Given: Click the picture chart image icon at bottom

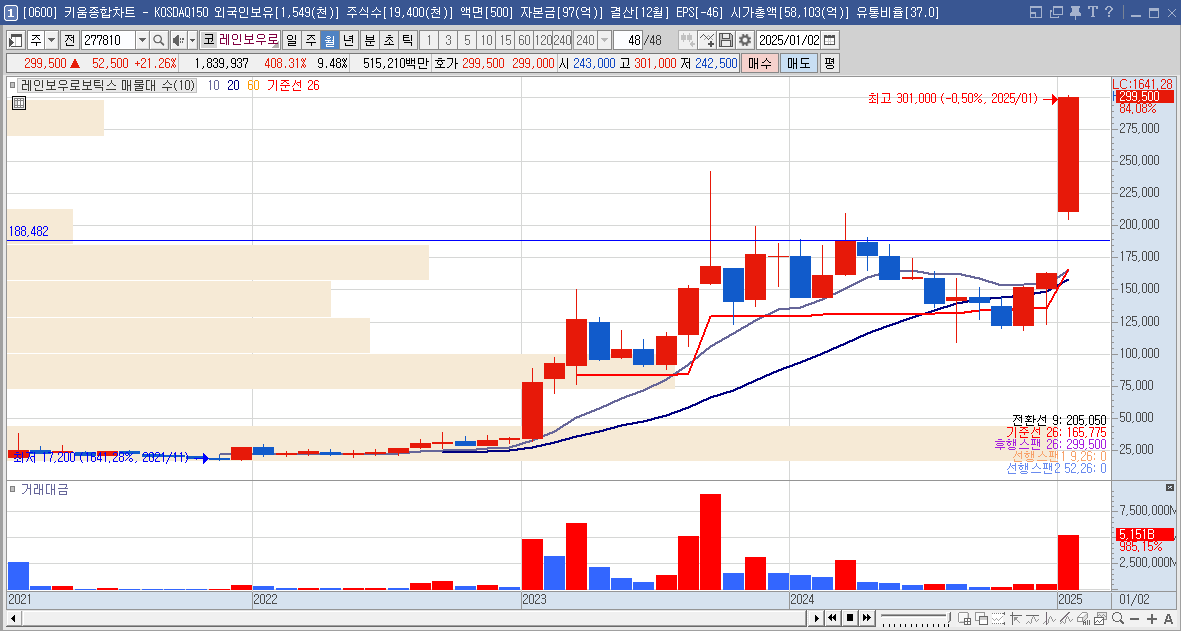Looking at the screenshot, I should pos(1101,618).
